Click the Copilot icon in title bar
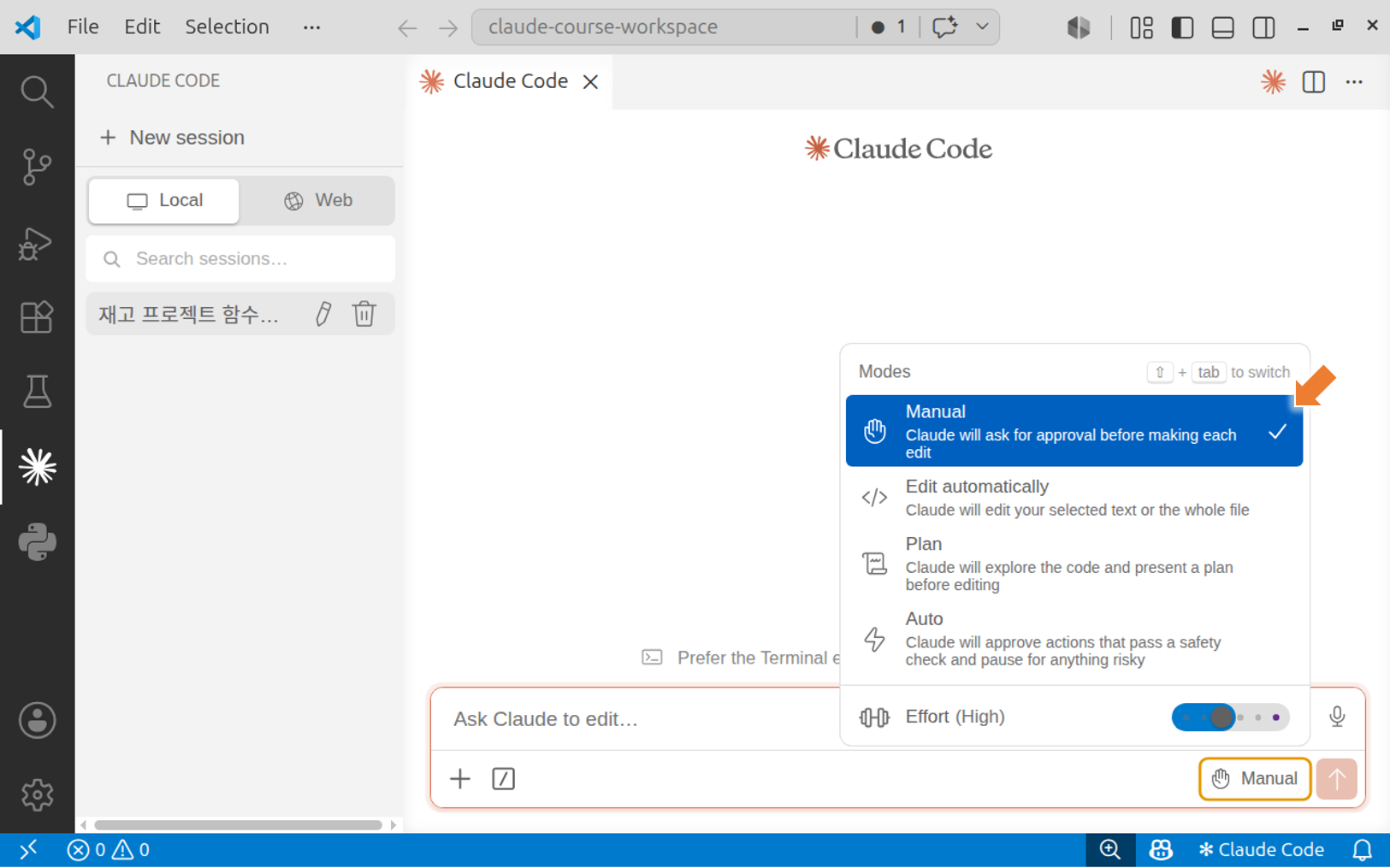This screenshot has width=1390, height=868. pyautogui.click(x=1079, y=27)
